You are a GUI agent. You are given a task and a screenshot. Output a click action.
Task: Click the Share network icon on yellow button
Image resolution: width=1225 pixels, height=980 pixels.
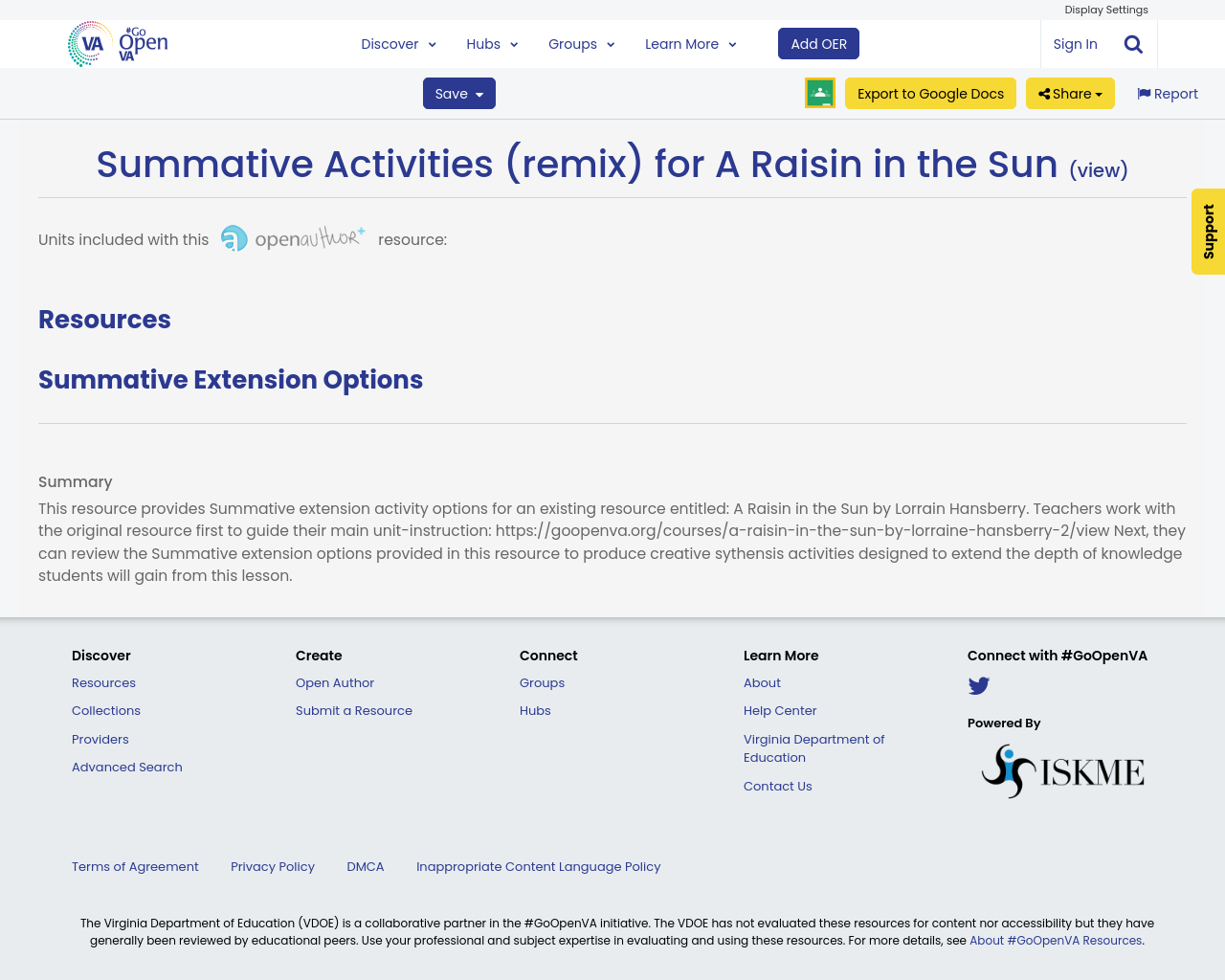tap(1047, 92)
